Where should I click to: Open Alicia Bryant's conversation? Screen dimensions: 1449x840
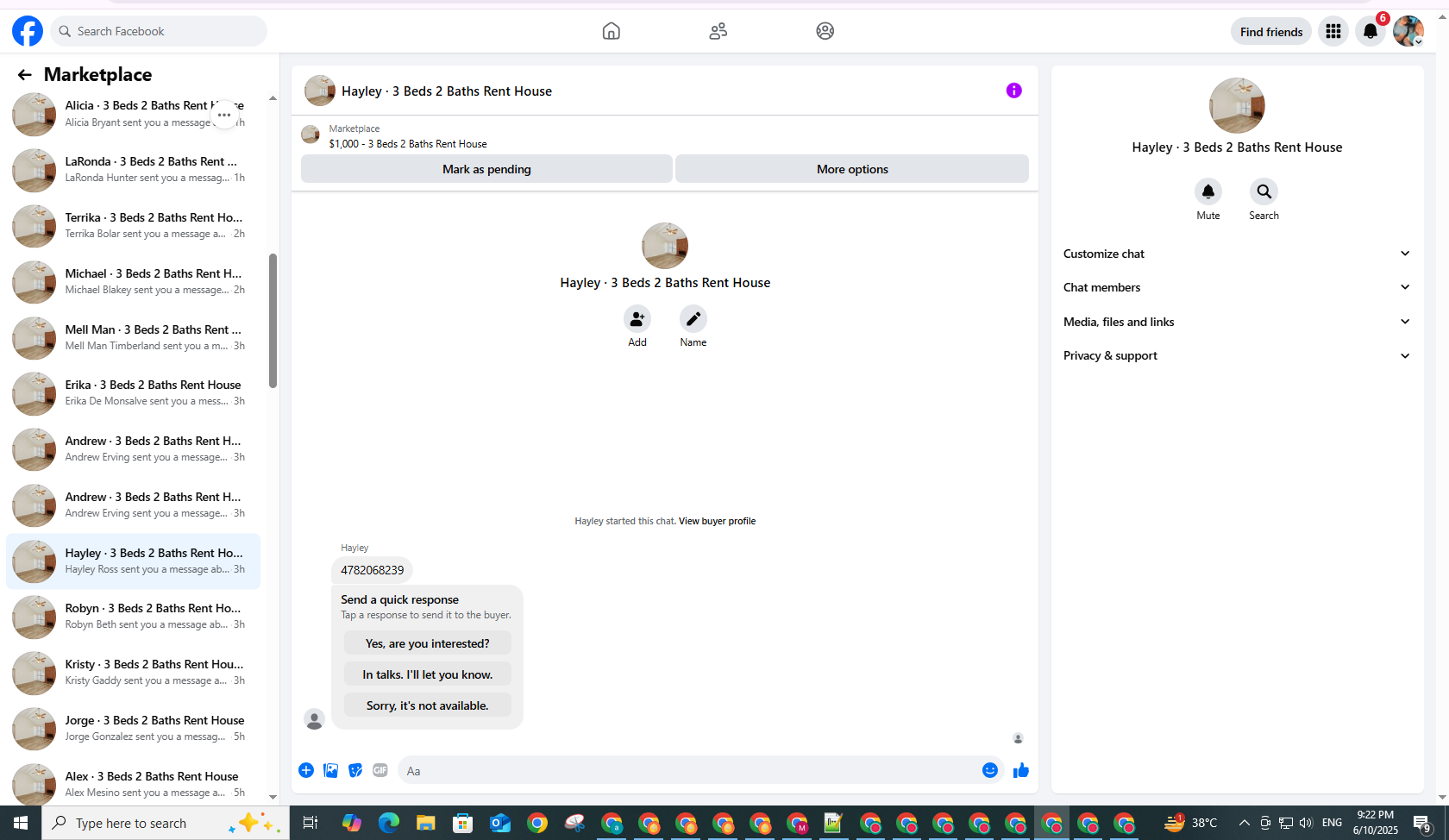134,115
